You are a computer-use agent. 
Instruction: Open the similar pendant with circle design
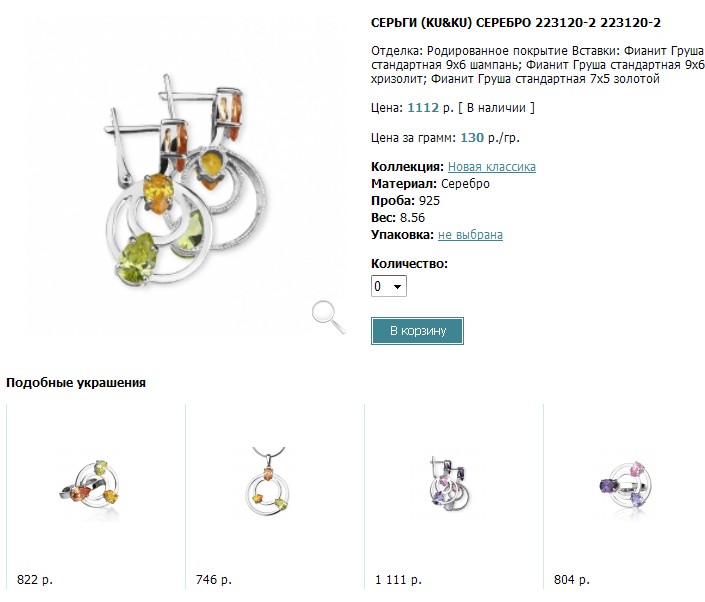point(270,485)
